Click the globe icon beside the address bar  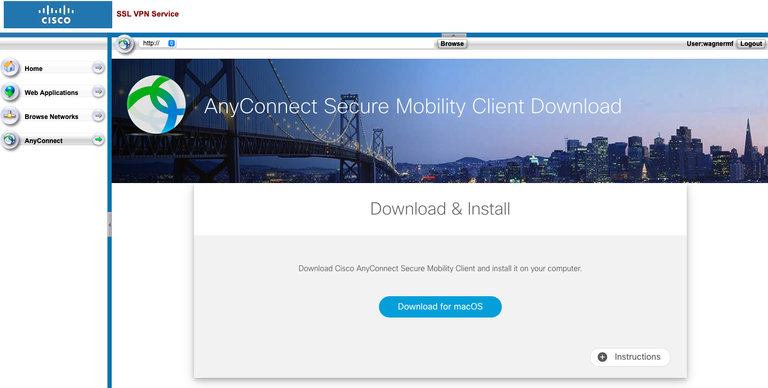[x=125, y=44]
